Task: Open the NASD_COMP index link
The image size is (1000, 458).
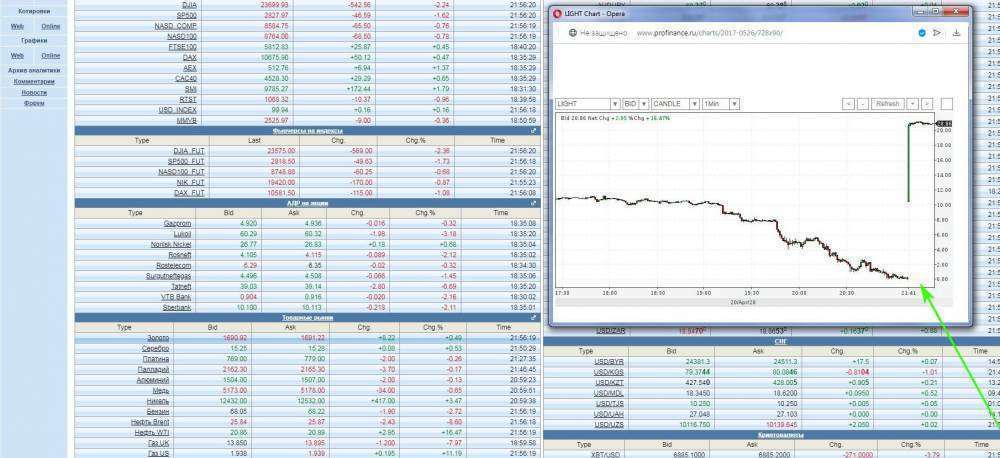Action: pos(176,26)
